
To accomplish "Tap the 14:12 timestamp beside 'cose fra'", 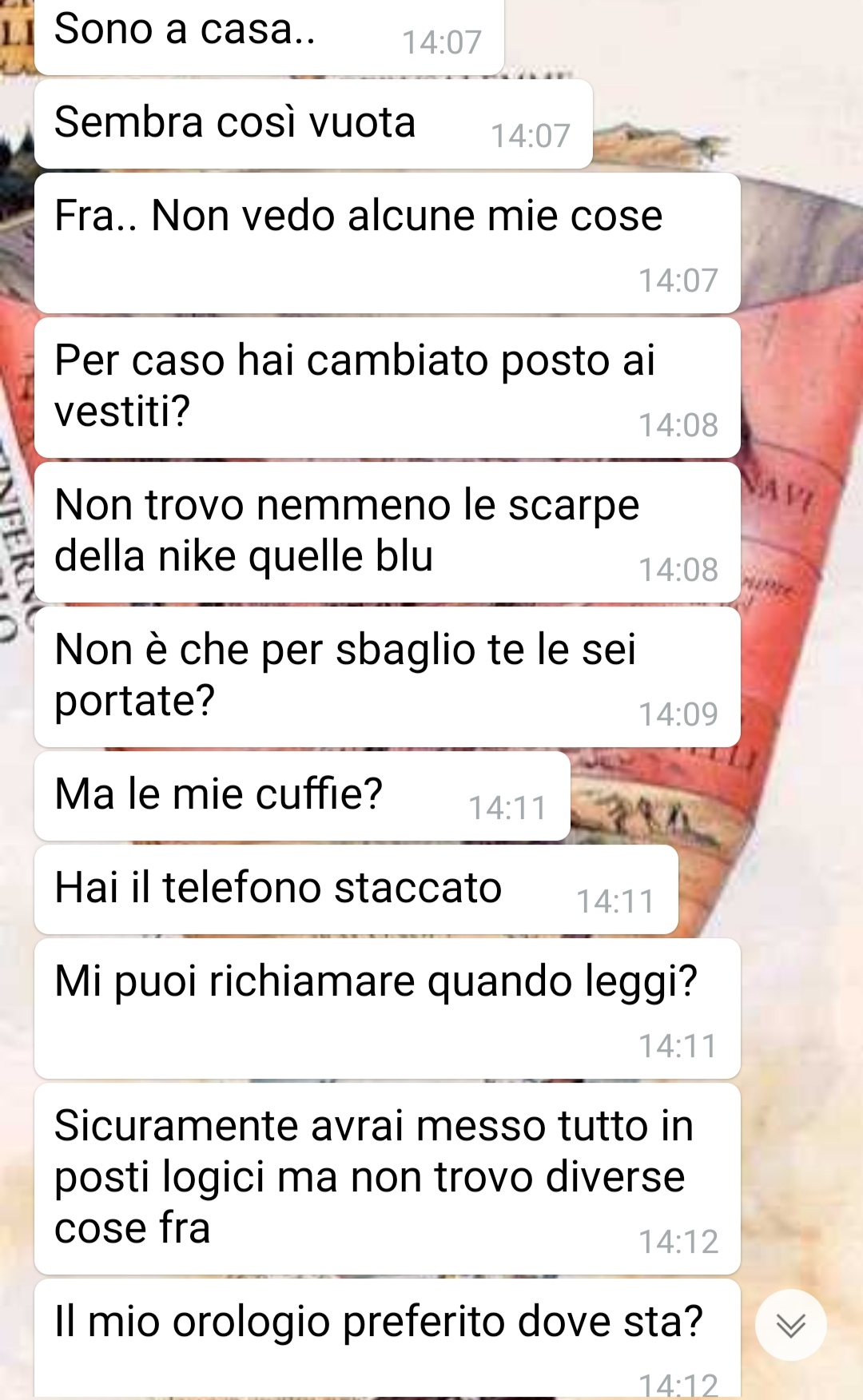I will pyautogui.click(x=678, y=1242).
